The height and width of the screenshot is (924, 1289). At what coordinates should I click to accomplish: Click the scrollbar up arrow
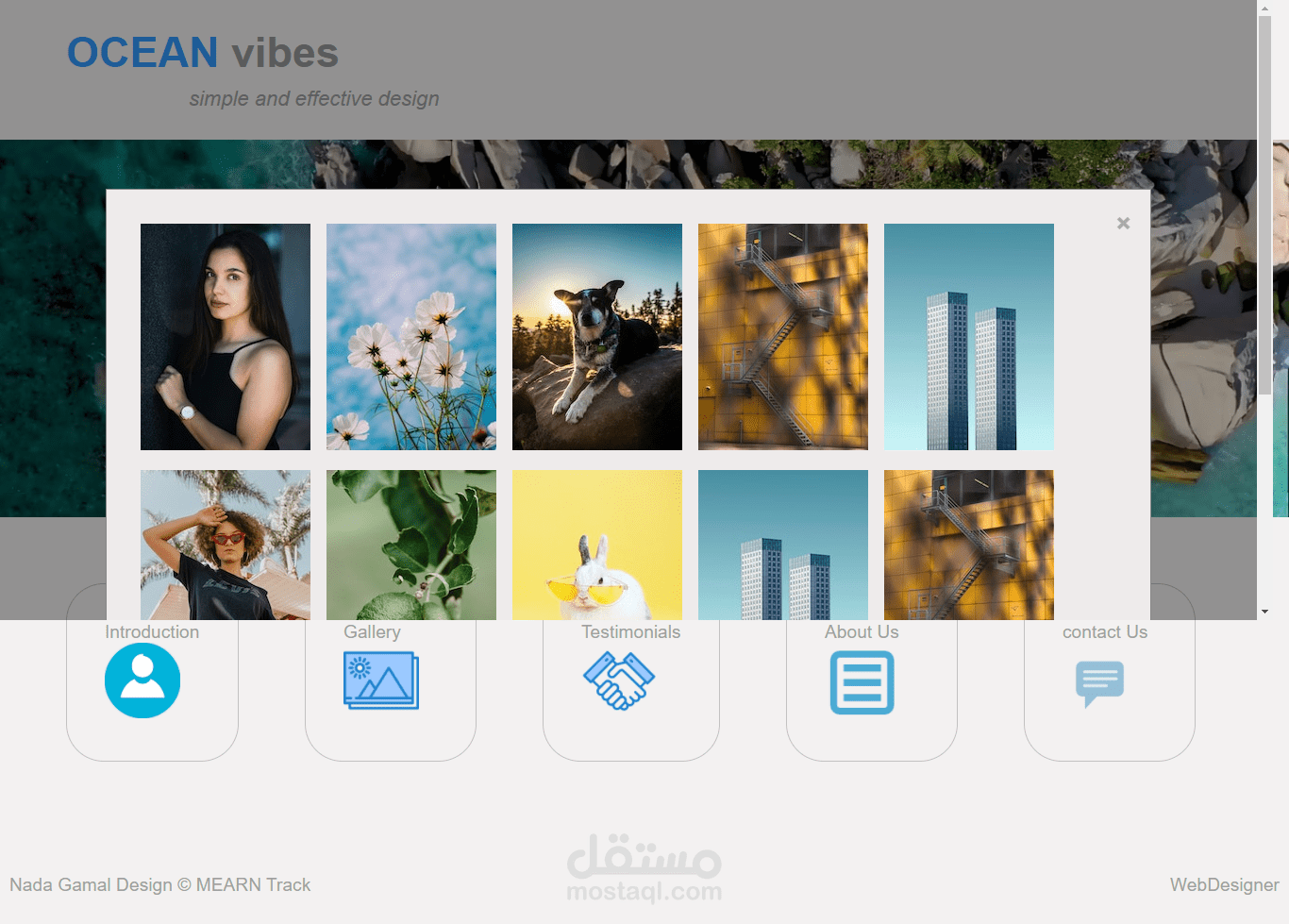pos(1264,8)
